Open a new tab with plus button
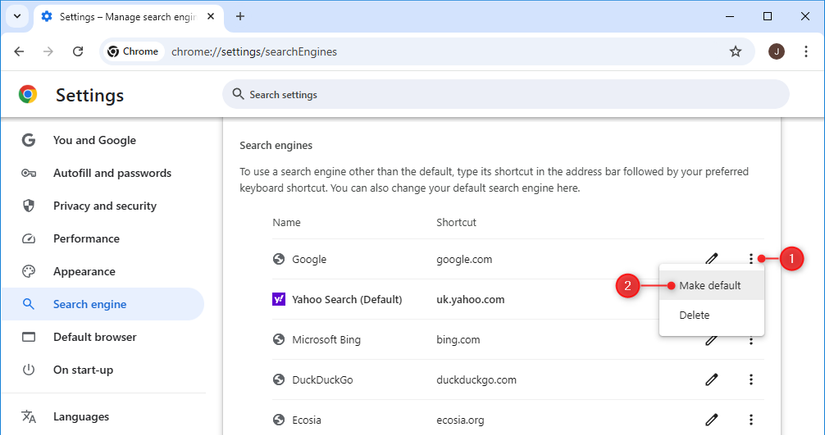 coord(240,16)
